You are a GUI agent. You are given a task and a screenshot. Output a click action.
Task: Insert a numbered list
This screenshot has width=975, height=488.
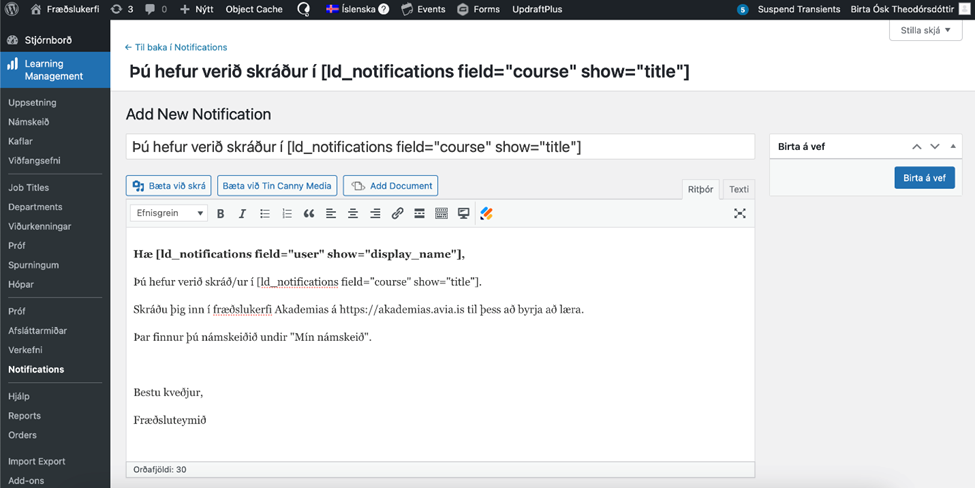pos(287,213)
